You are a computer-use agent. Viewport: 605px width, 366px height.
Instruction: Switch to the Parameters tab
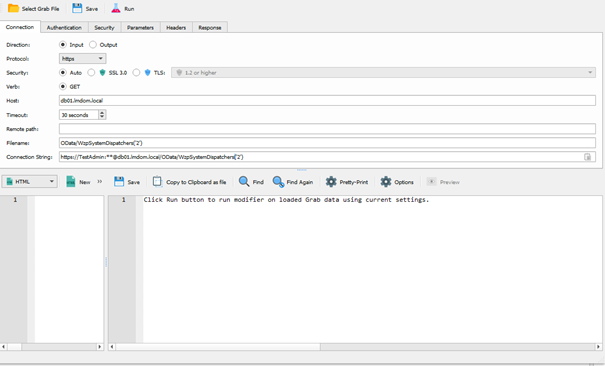pyautogui.click(x=140, y=27)
